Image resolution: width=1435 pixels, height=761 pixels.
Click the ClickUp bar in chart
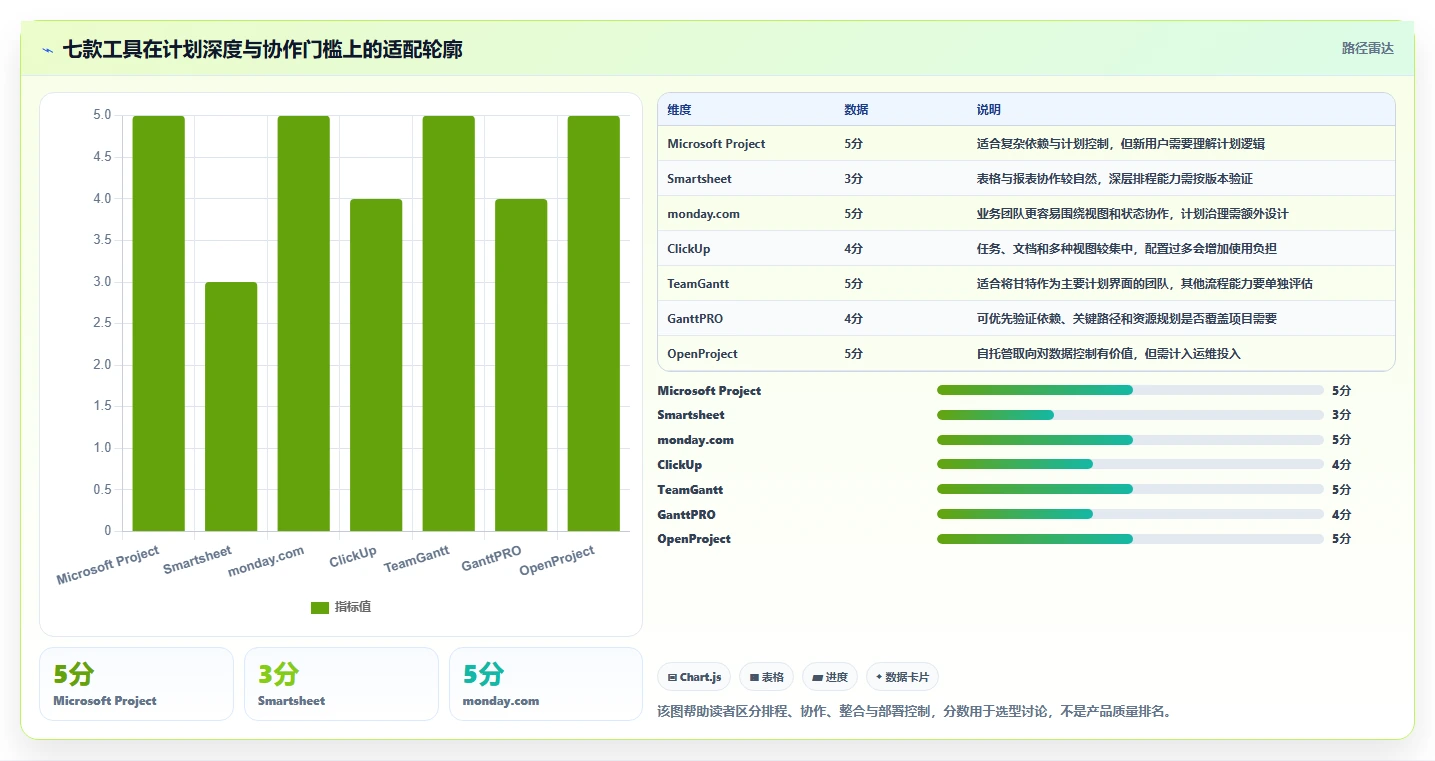(x=376, y=365)
